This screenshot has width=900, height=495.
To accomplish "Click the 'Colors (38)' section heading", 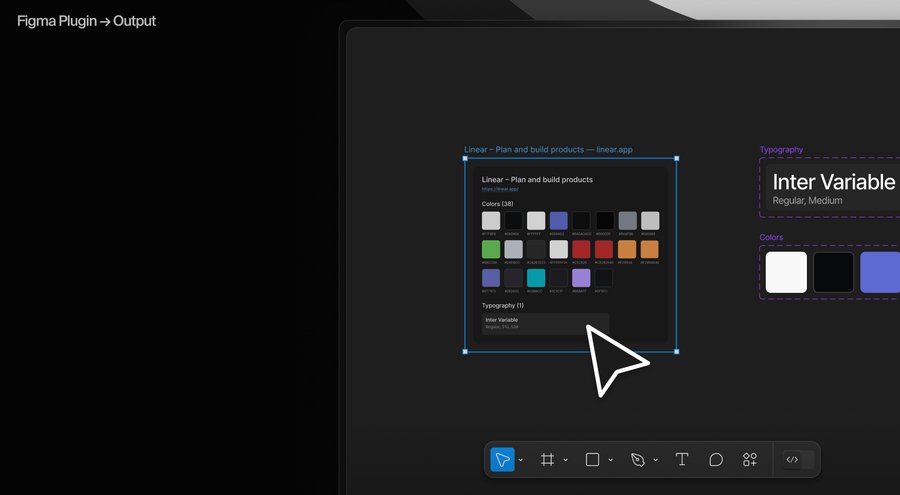I will (498, 204).
